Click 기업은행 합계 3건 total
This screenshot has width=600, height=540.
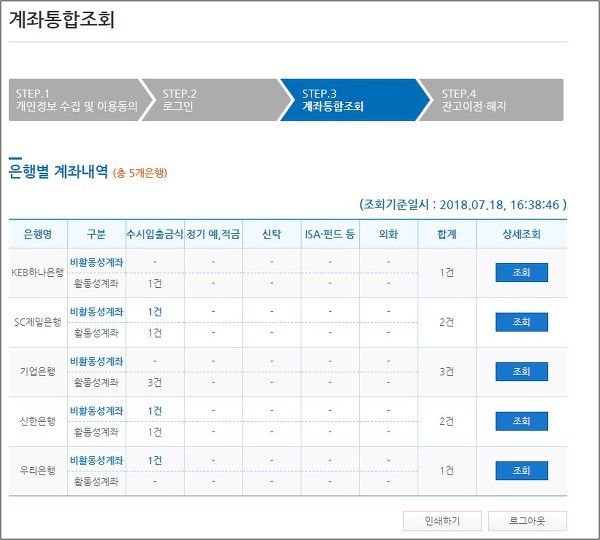point(447,371)
